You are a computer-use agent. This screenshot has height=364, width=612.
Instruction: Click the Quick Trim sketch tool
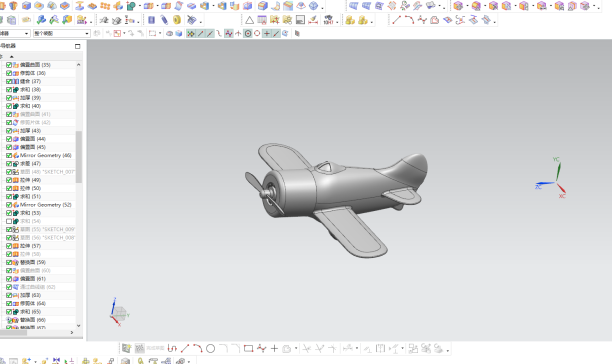point(306,348)
